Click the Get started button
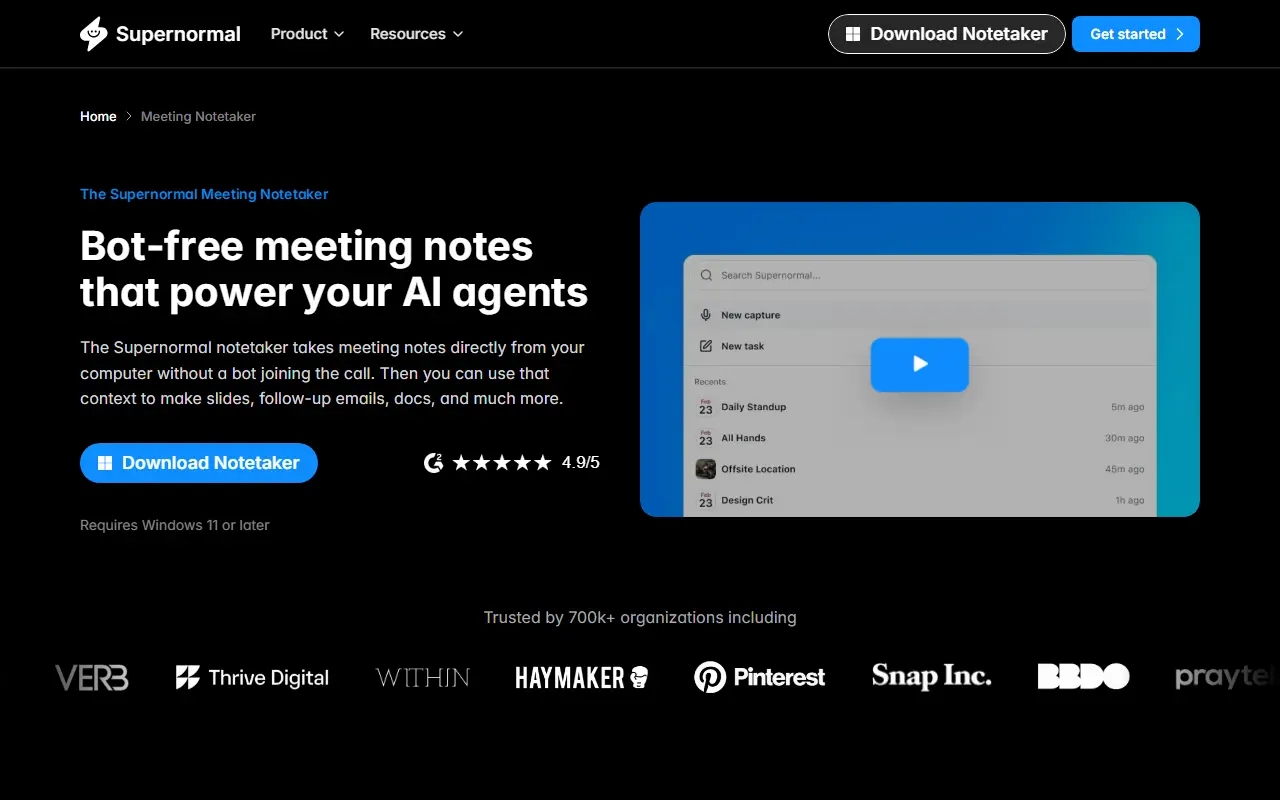1280x800 pixels. pyautogui.click(x=1136, y=34)
